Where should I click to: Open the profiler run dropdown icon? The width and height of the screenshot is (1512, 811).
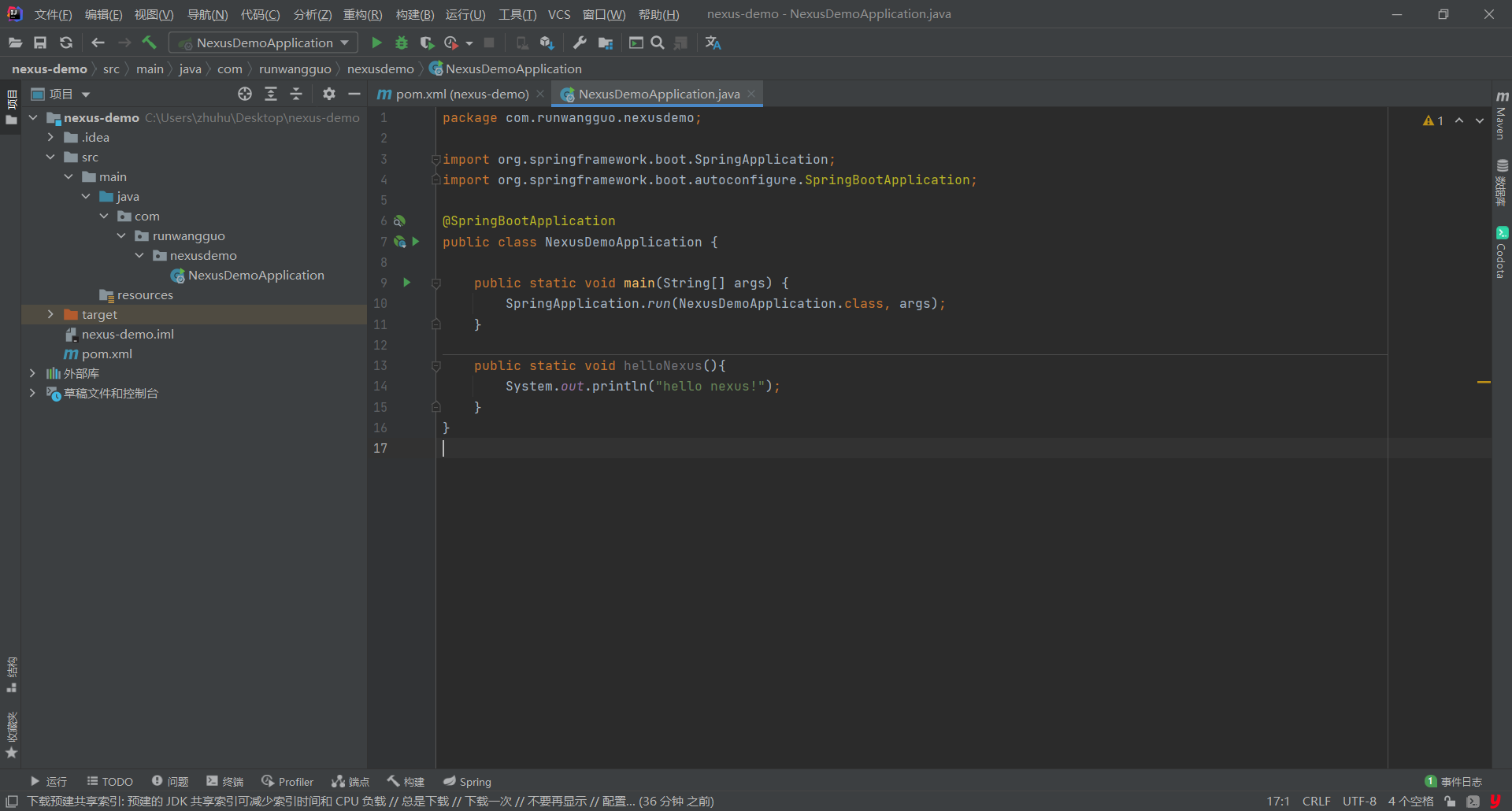click(469, 43)
